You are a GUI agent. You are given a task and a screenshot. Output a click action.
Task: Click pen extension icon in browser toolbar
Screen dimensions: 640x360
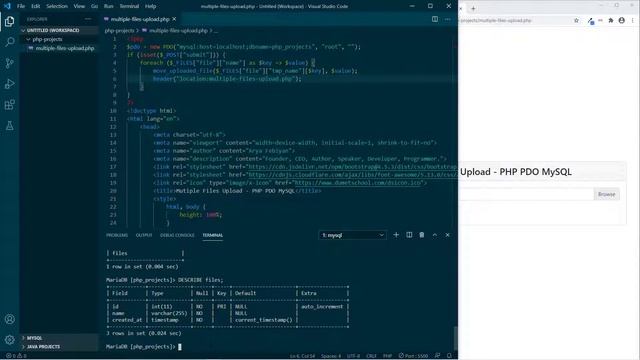pyautogui.click(x=591, y=21)
